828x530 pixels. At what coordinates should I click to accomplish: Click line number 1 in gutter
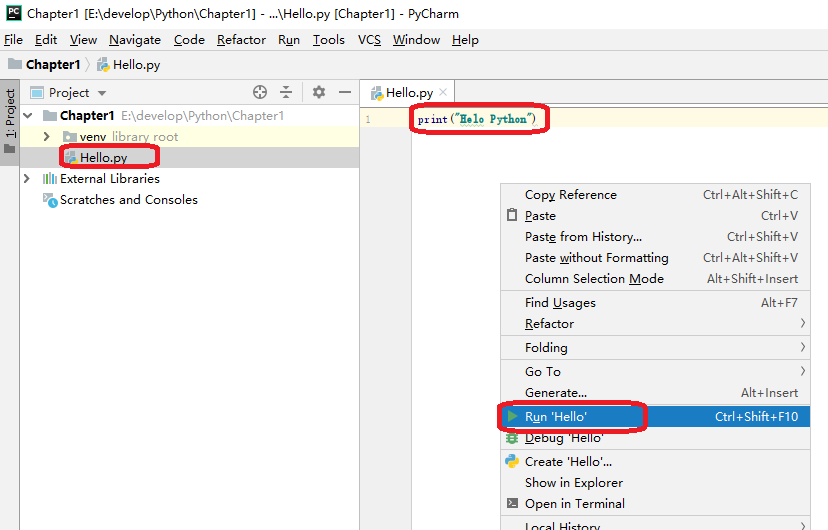(x=368, y=119)
